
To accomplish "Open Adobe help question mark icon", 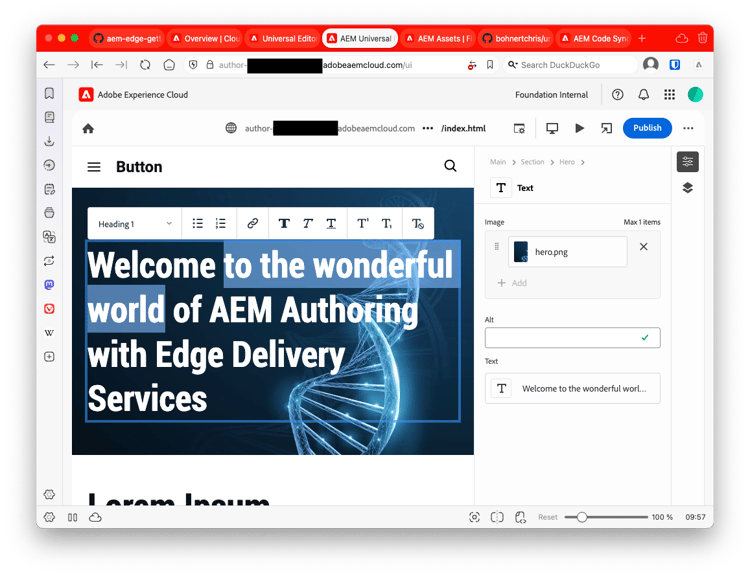I will [618, 95].
